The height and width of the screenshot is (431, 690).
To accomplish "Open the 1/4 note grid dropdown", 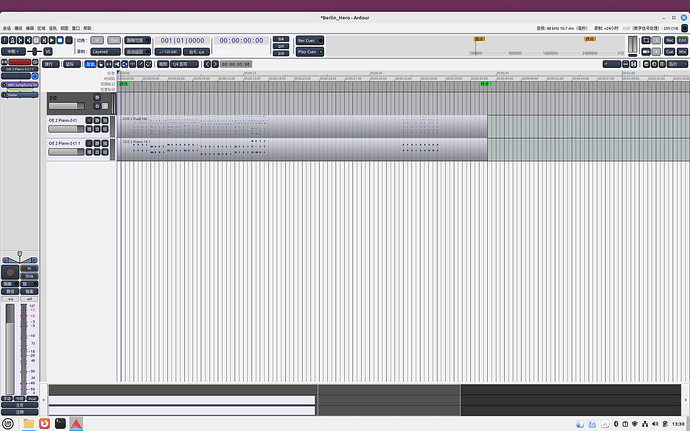I will point(180,63).
